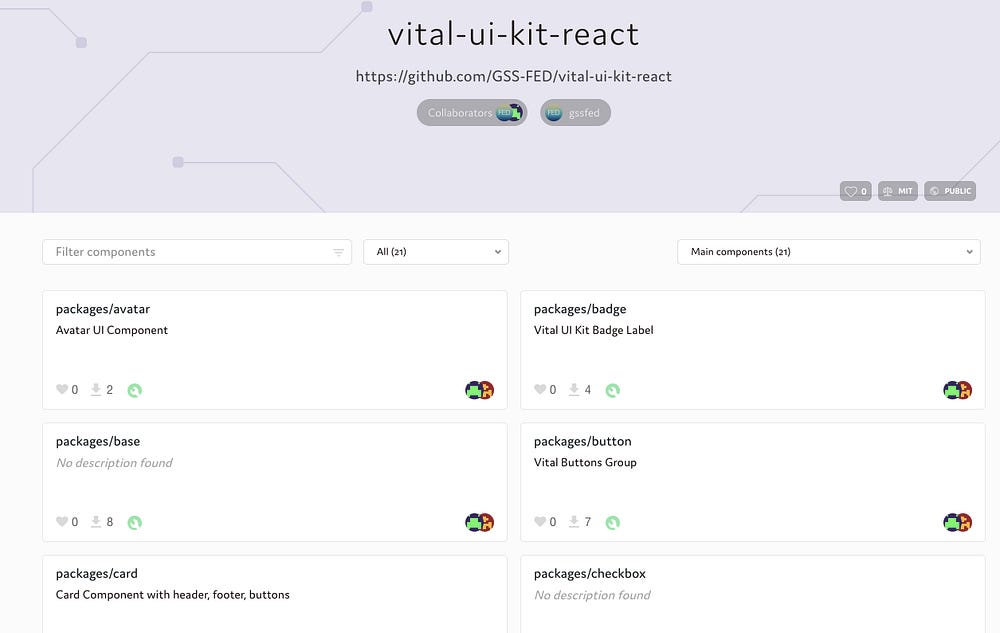Image resolution: width=1000 pixels, height=633 pixels.
Task: Click the filter lines icon in search box
Action: click(339, 252)
